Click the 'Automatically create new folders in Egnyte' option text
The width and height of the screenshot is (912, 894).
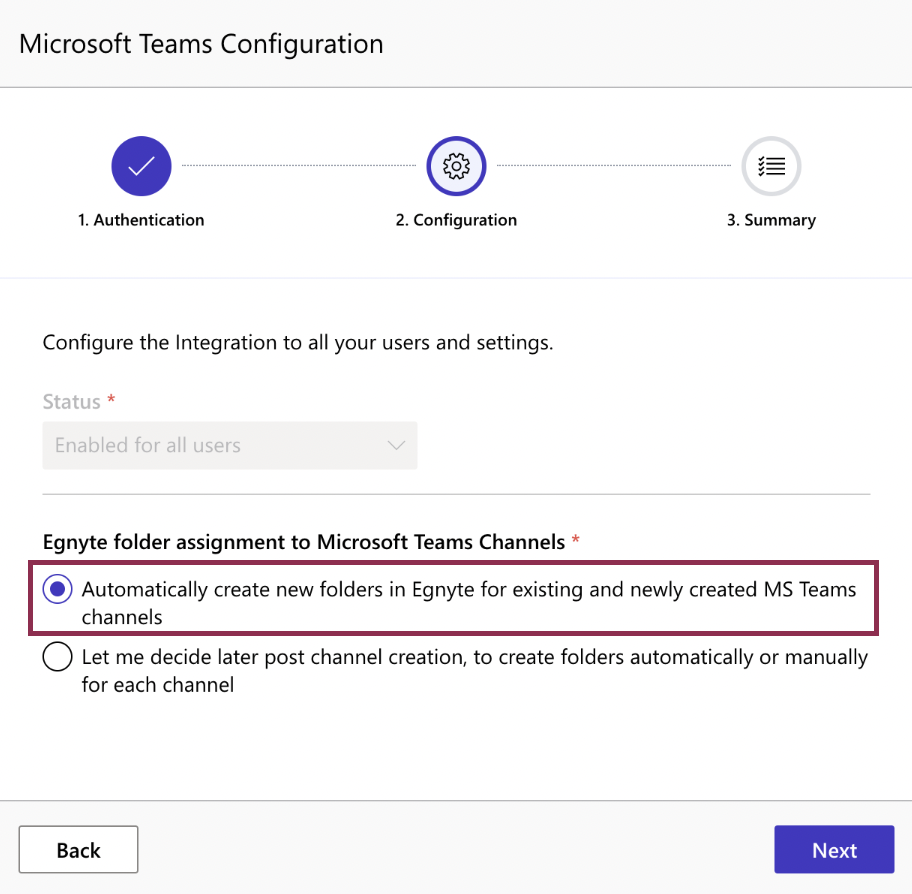[469, 603]
